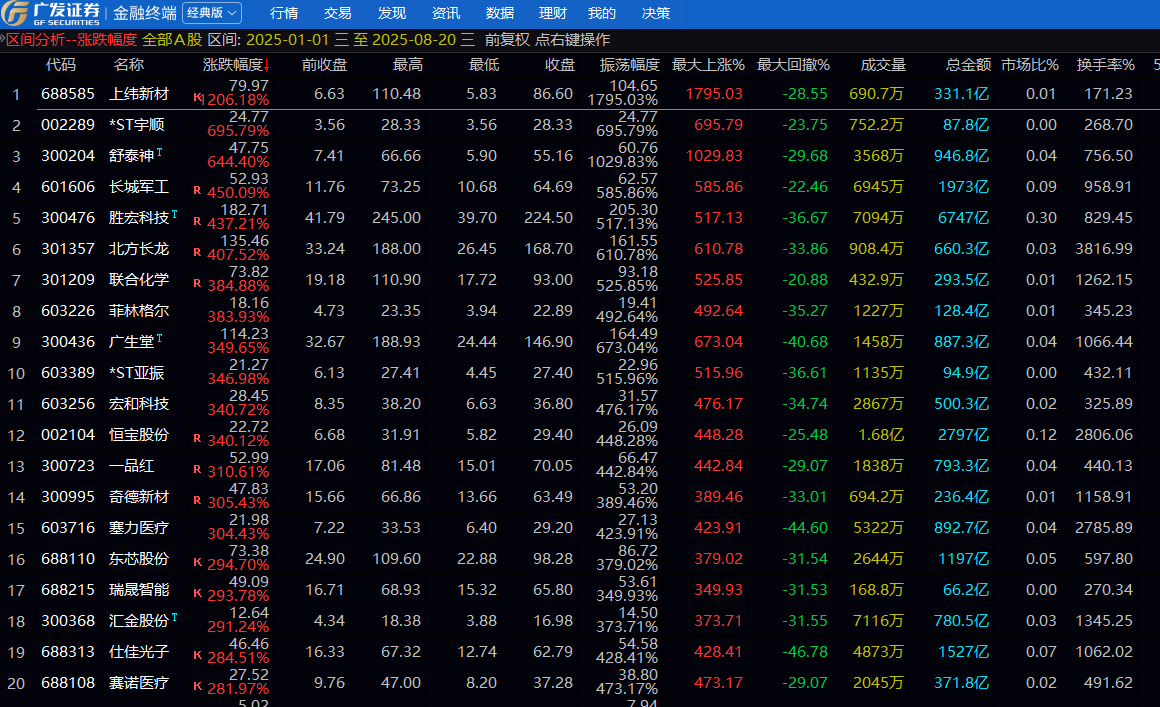Sort by 收盘 column header
Image resolution: width=1160 pixels, height=707 pixels.
560,65
